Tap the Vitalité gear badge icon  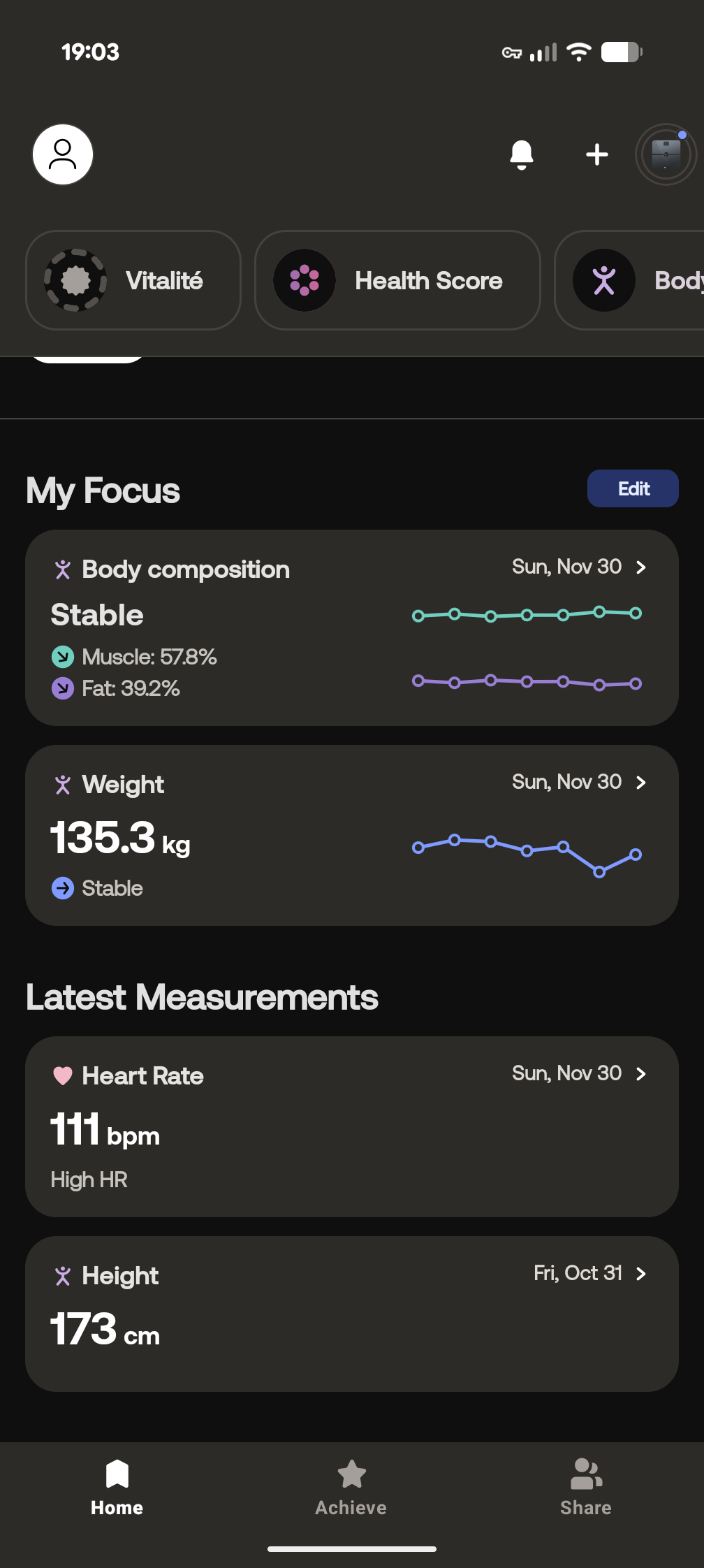[x=75, y=280]
